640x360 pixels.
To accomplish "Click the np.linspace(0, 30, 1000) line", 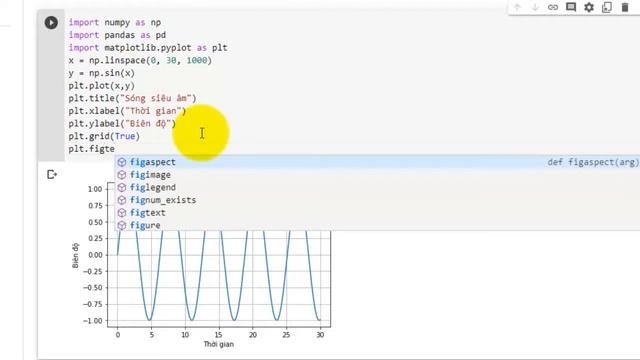I will (x=140, y=60).
